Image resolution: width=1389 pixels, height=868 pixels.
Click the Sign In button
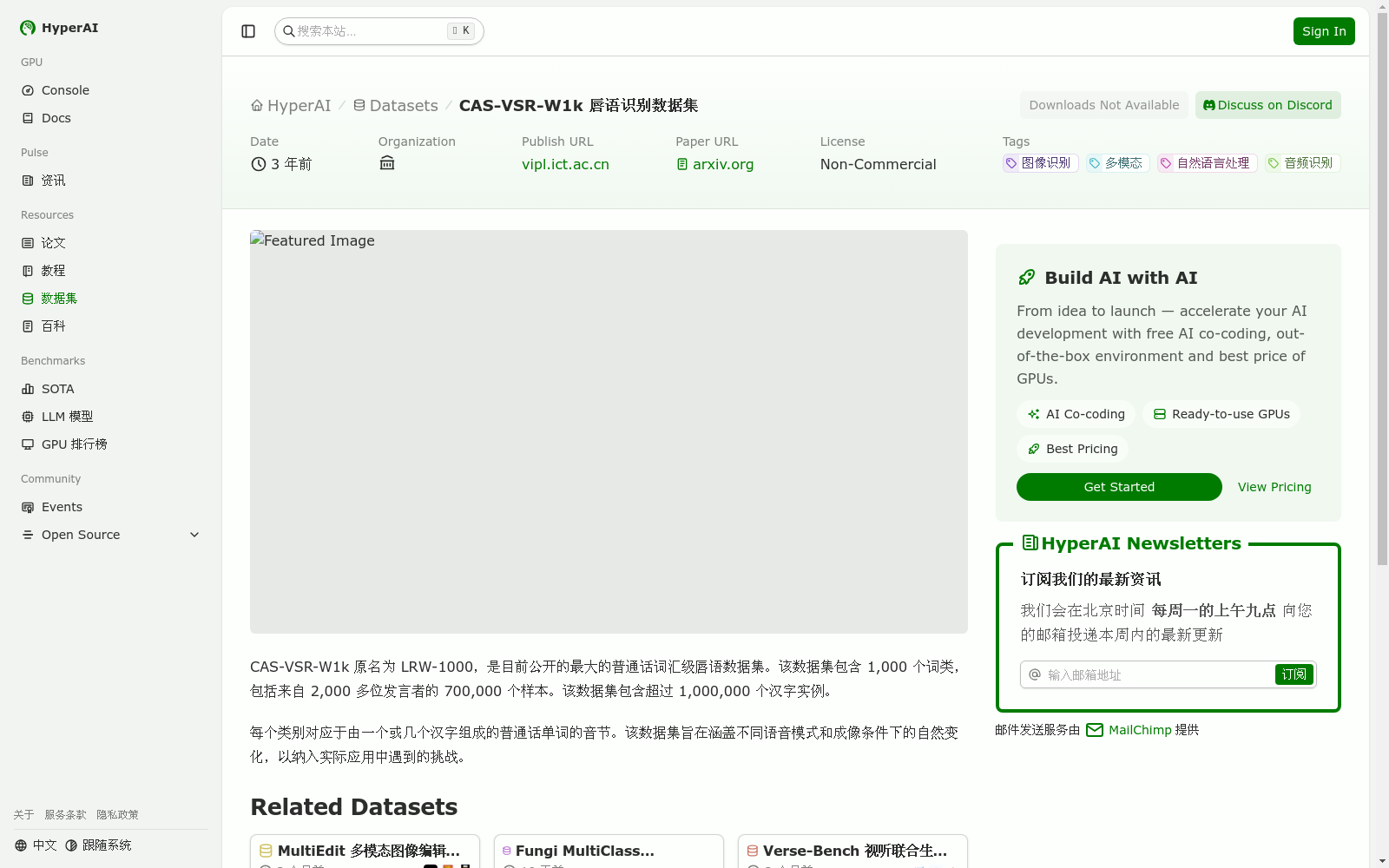[1324, 31]
